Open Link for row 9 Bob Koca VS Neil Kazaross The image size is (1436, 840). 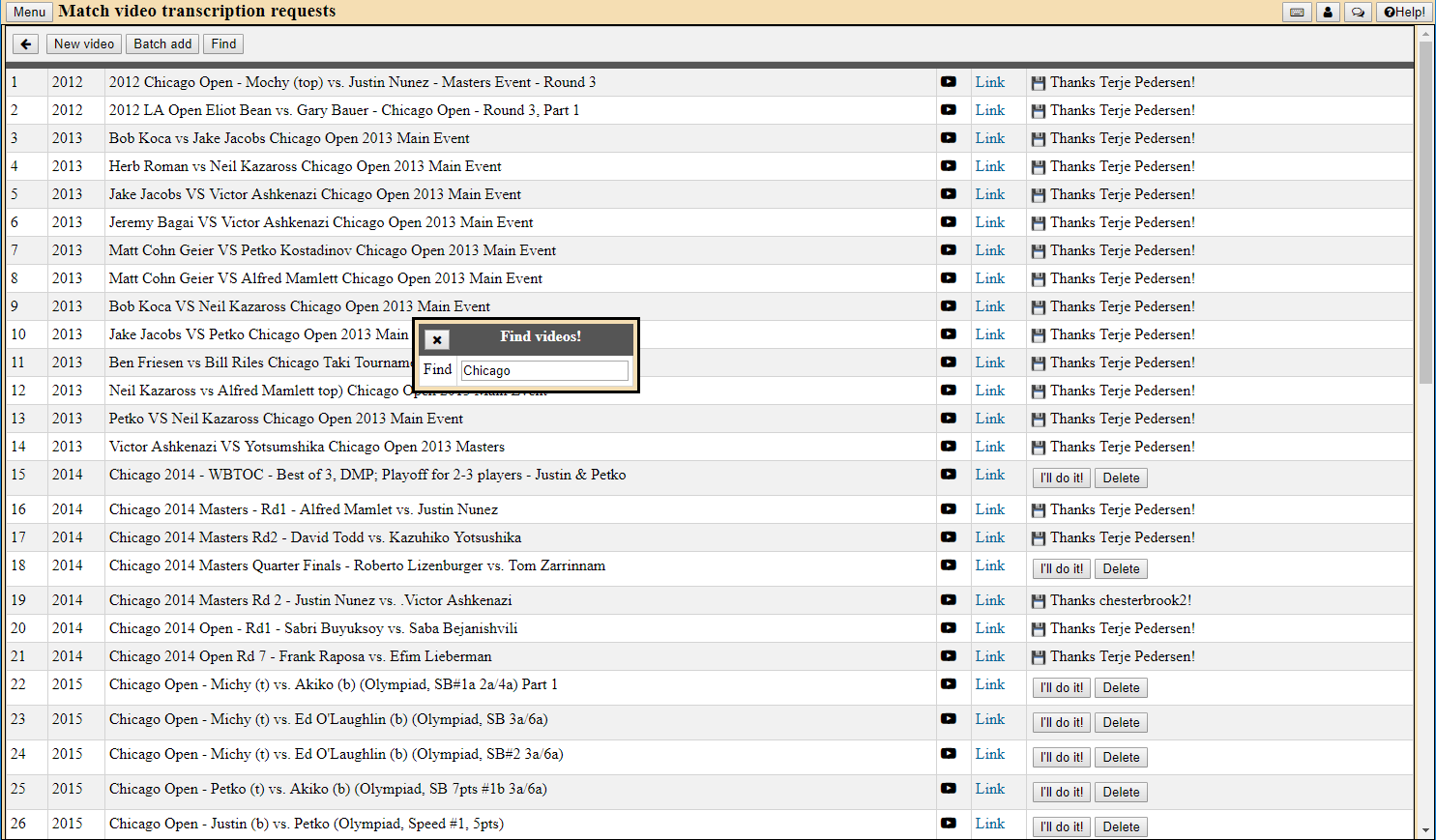pyautogui.click(x=989, y=306)
